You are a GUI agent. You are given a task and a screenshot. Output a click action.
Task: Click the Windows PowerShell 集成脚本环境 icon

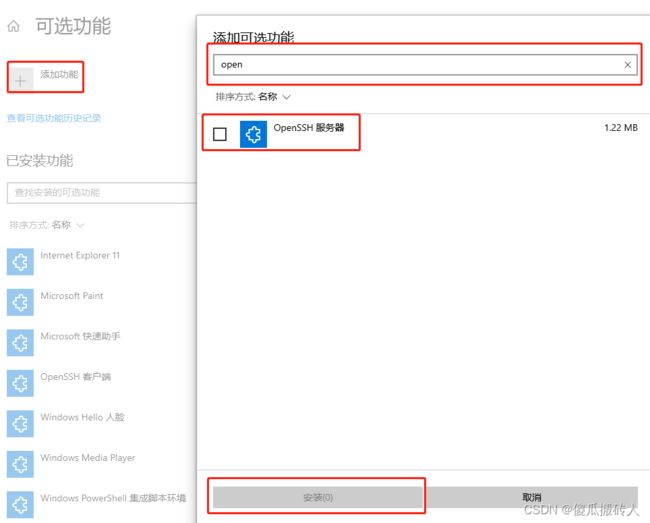[x=20, y=505]
